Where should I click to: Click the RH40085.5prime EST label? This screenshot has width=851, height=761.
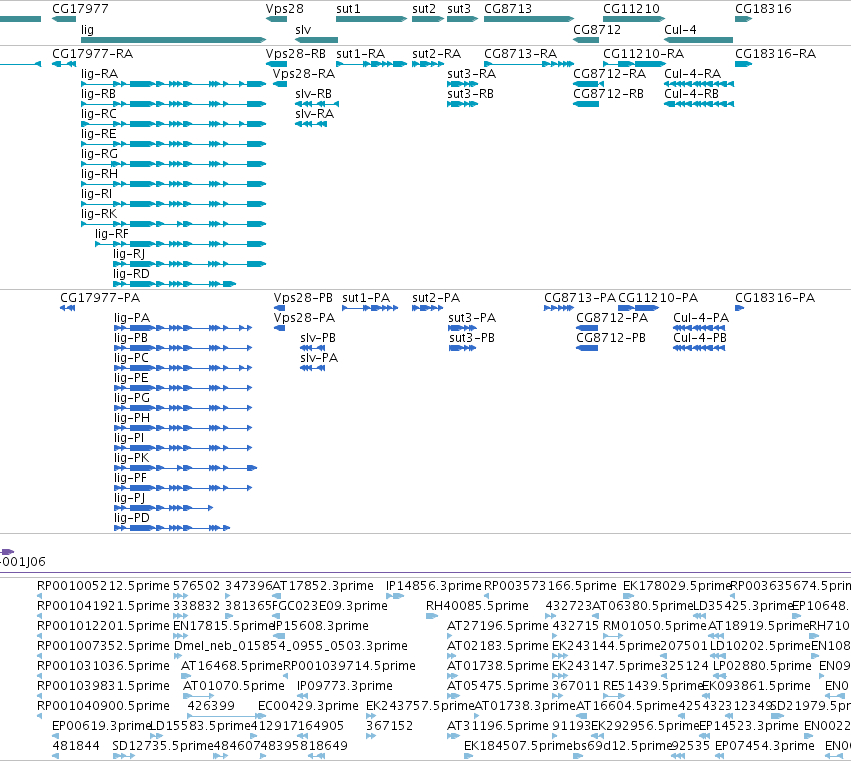point(477,606)
